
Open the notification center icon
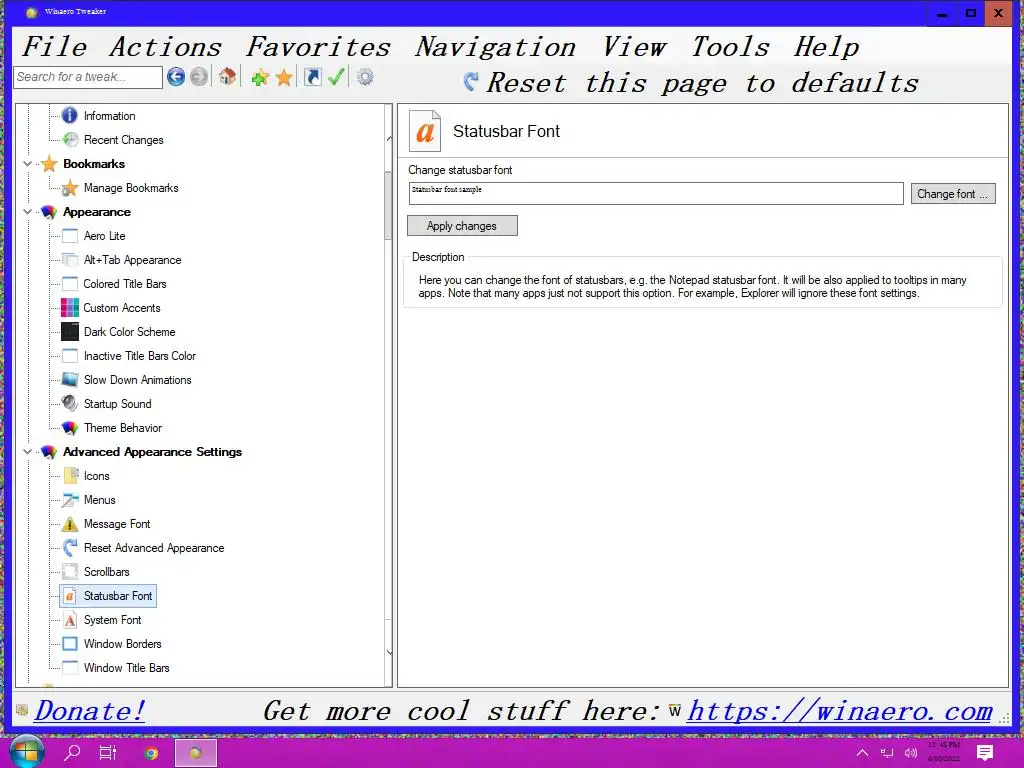985,752
